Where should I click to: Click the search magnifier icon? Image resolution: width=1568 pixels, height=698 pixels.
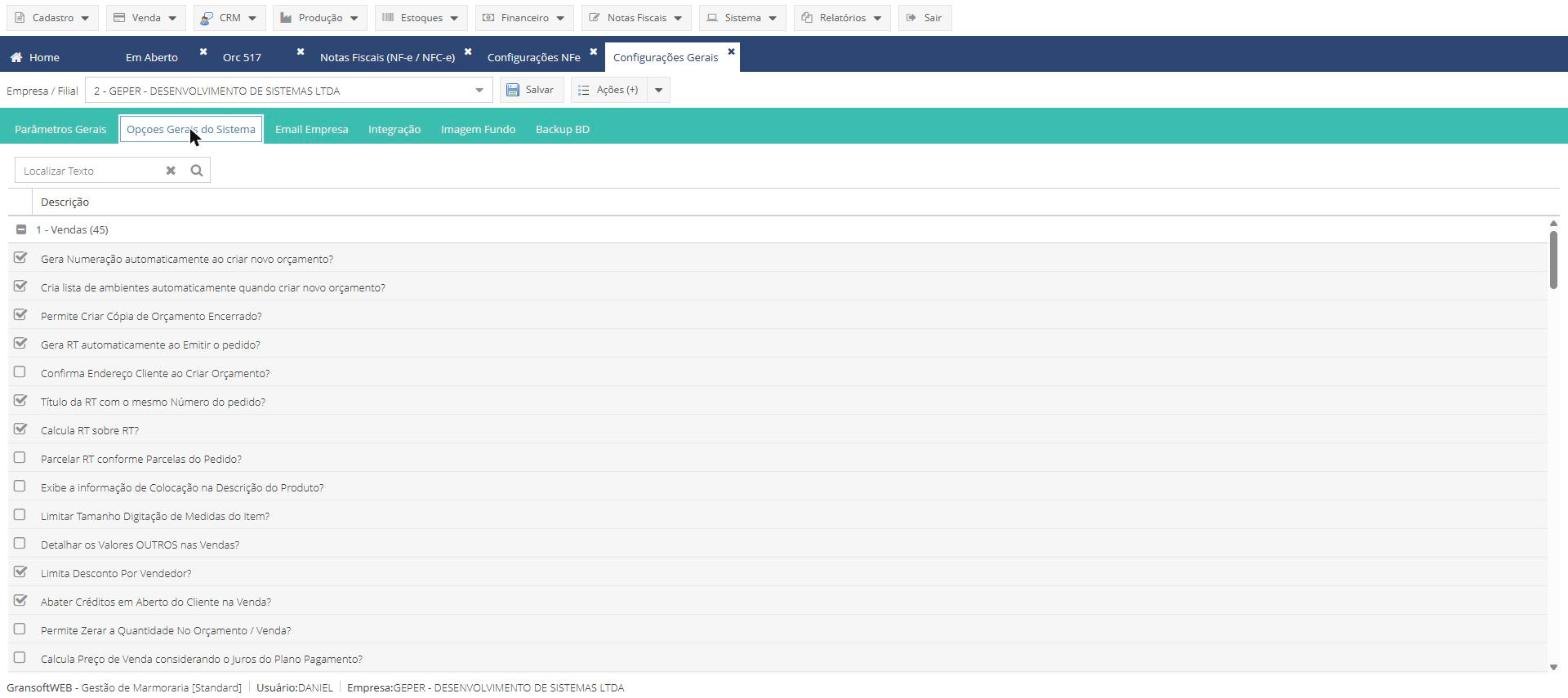pos(197,171)
